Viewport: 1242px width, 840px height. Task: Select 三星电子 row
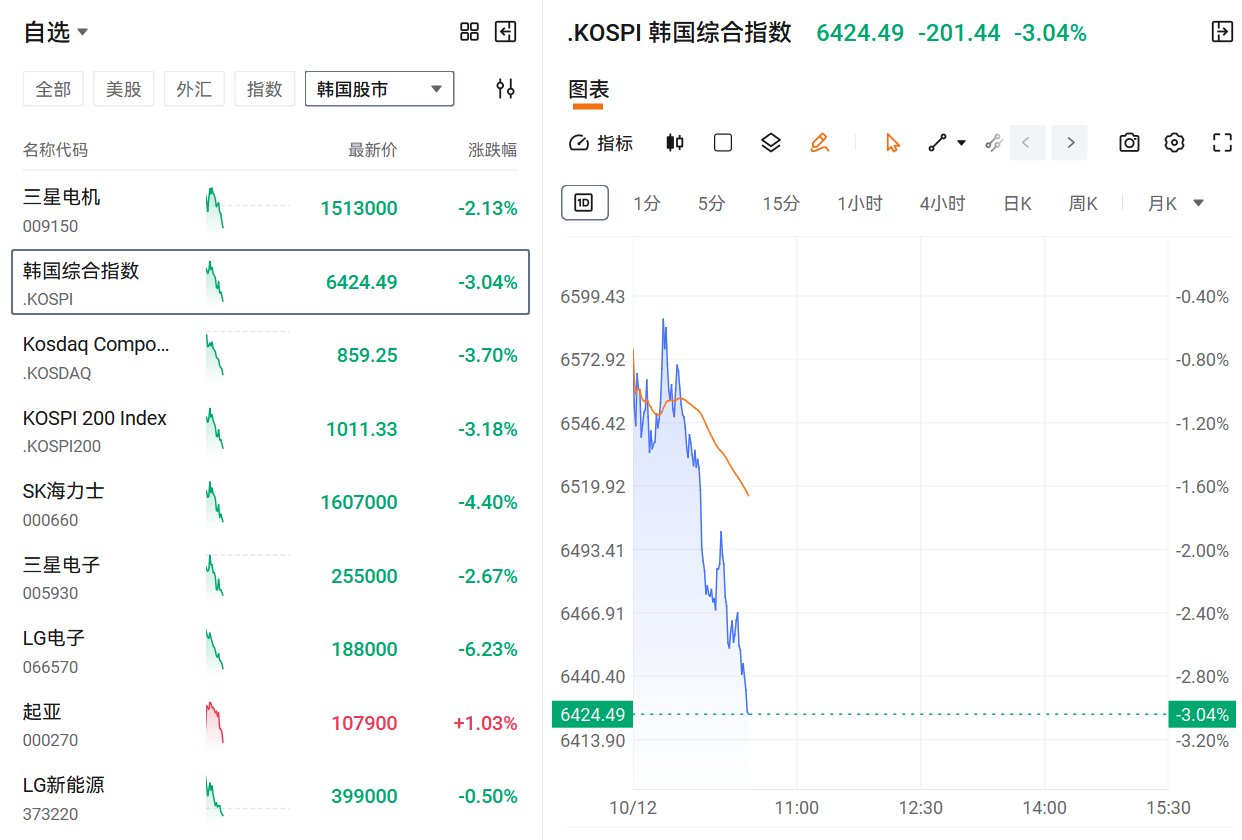[270, 577]
